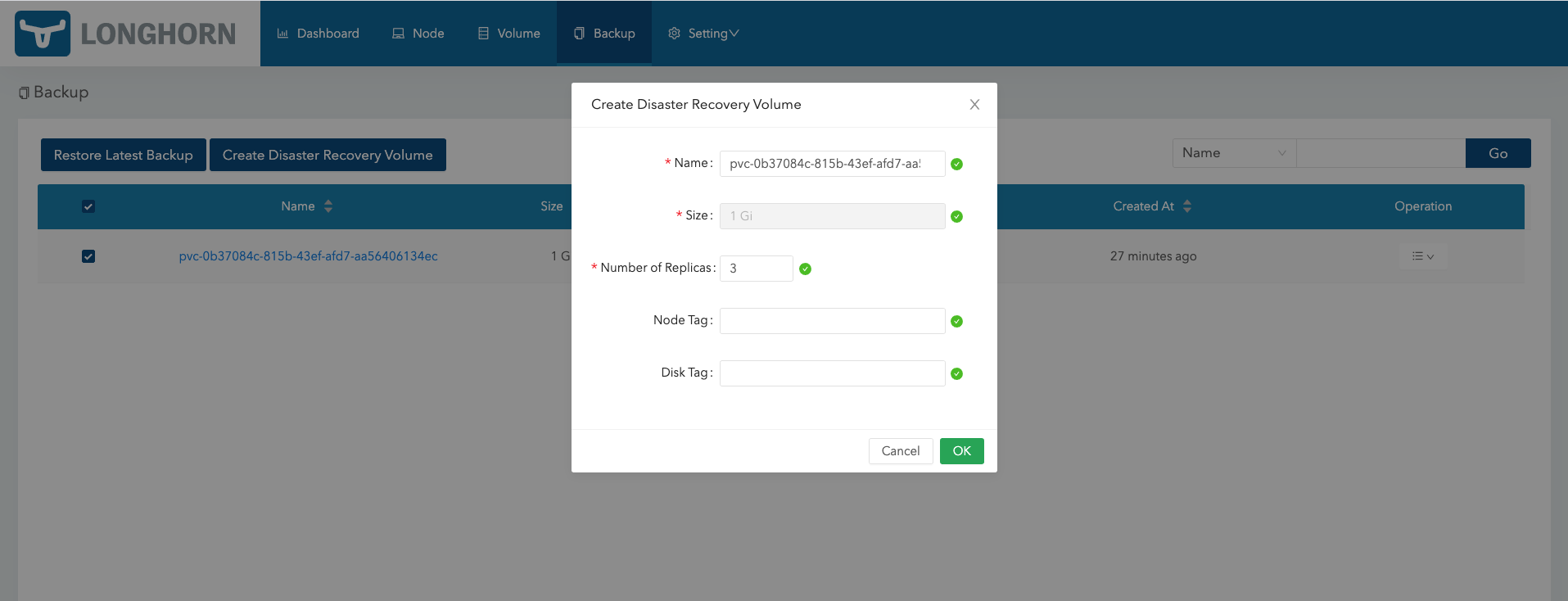The image size is (1568, 601).
Task: Focus the backup search text box
Action: click(1380, 153)
